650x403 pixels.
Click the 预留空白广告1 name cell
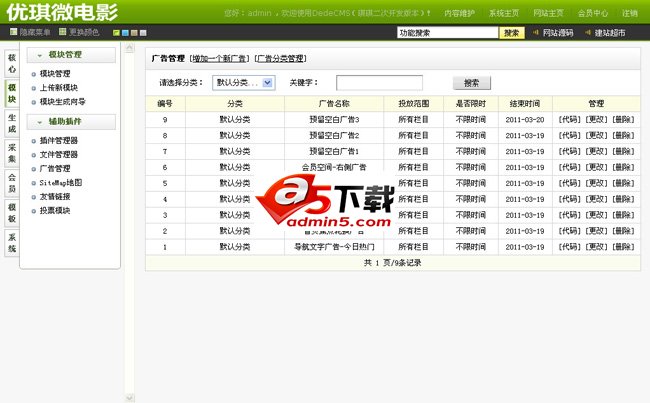click(x=334, y=151)
